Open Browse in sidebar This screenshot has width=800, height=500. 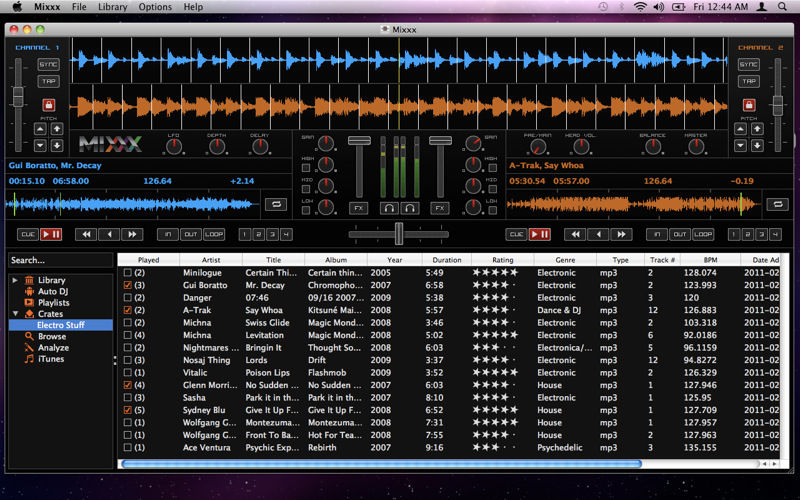point(52,336)
